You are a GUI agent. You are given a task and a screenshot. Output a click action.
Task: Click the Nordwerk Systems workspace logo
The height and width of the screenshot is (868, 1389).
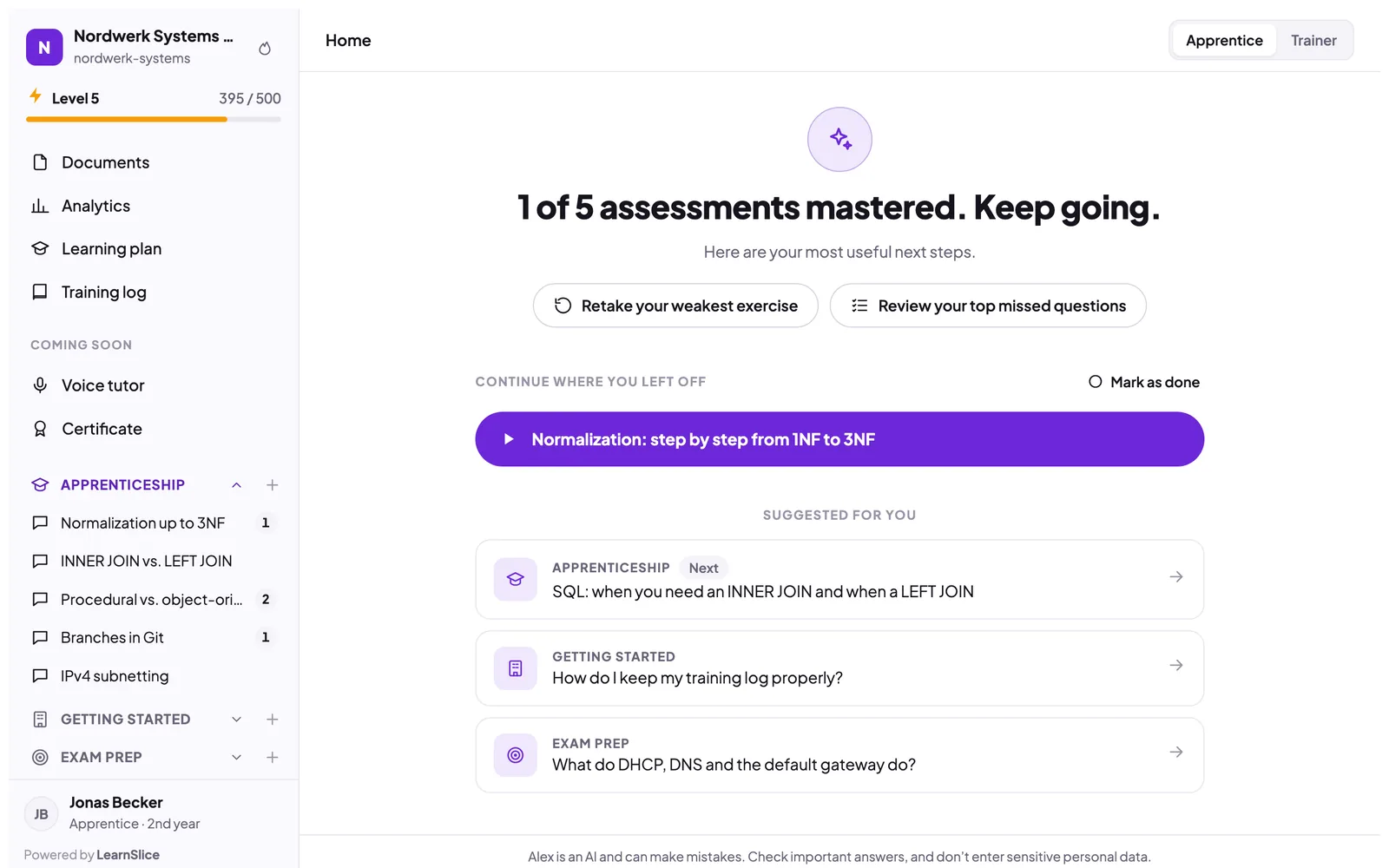point(44,47)
